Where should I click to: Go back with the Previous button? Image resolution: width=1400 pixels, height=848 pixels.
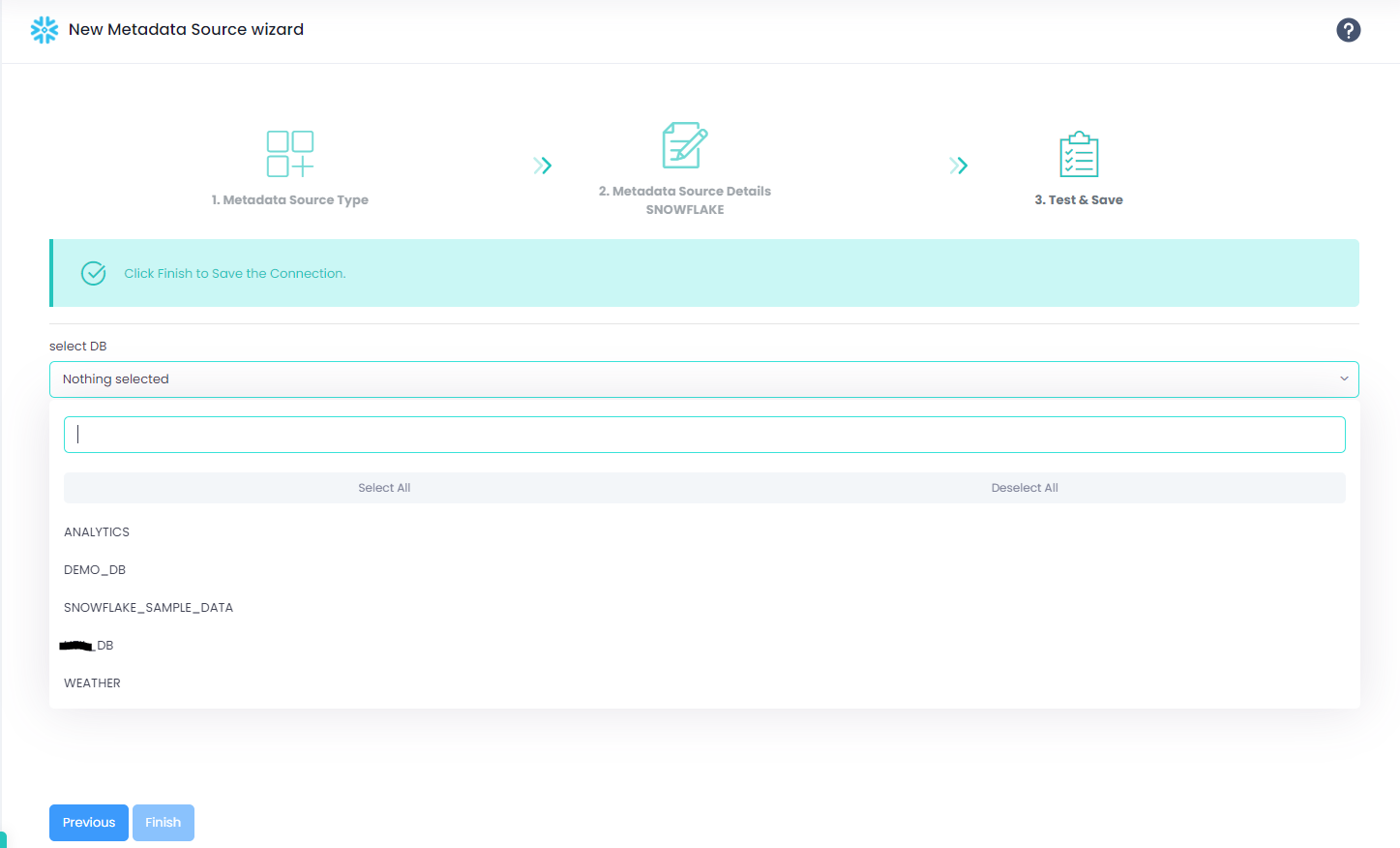tap(89, 823)
